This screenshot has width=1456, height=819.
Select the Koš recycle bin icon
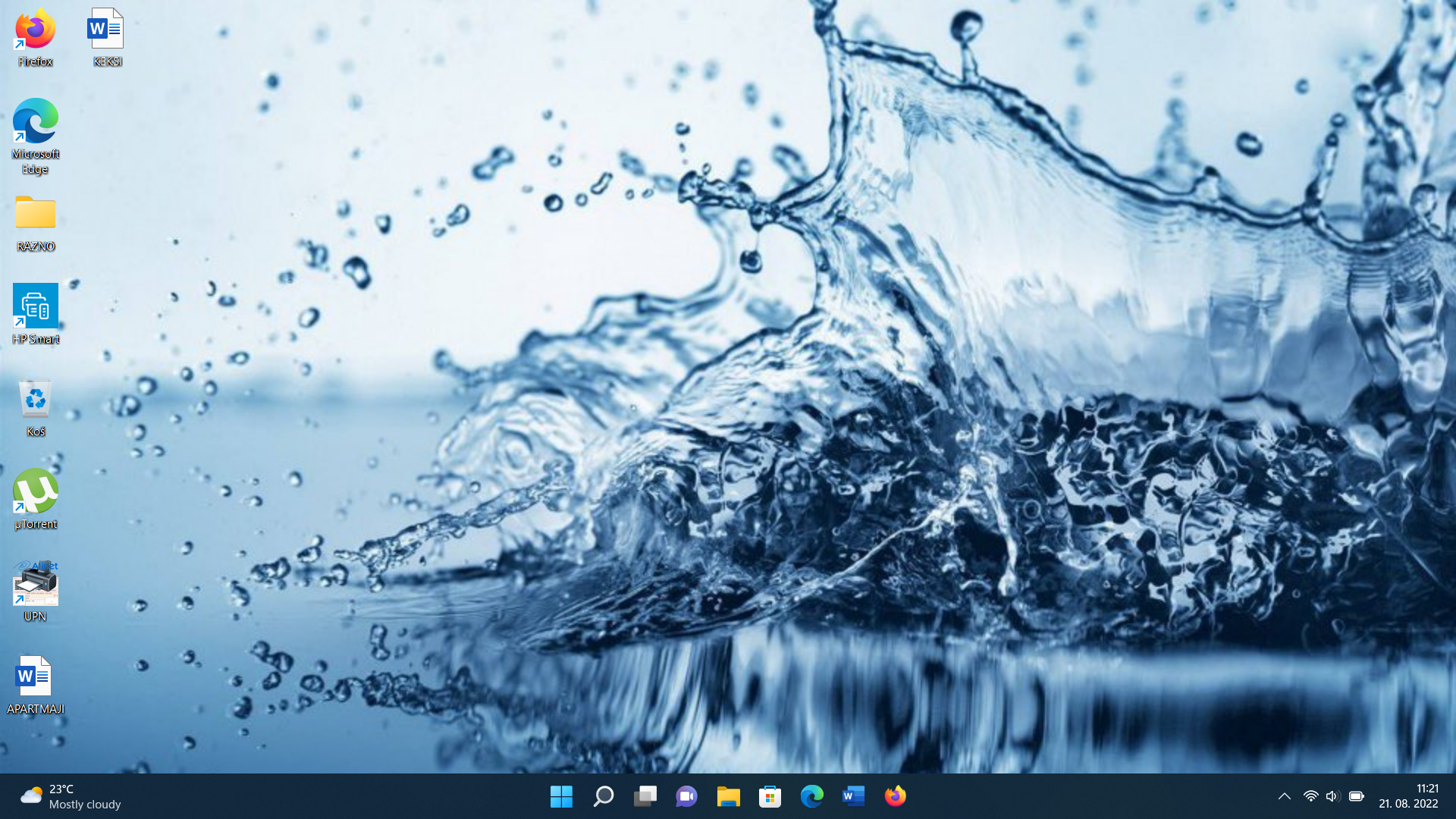coord(35,408)
